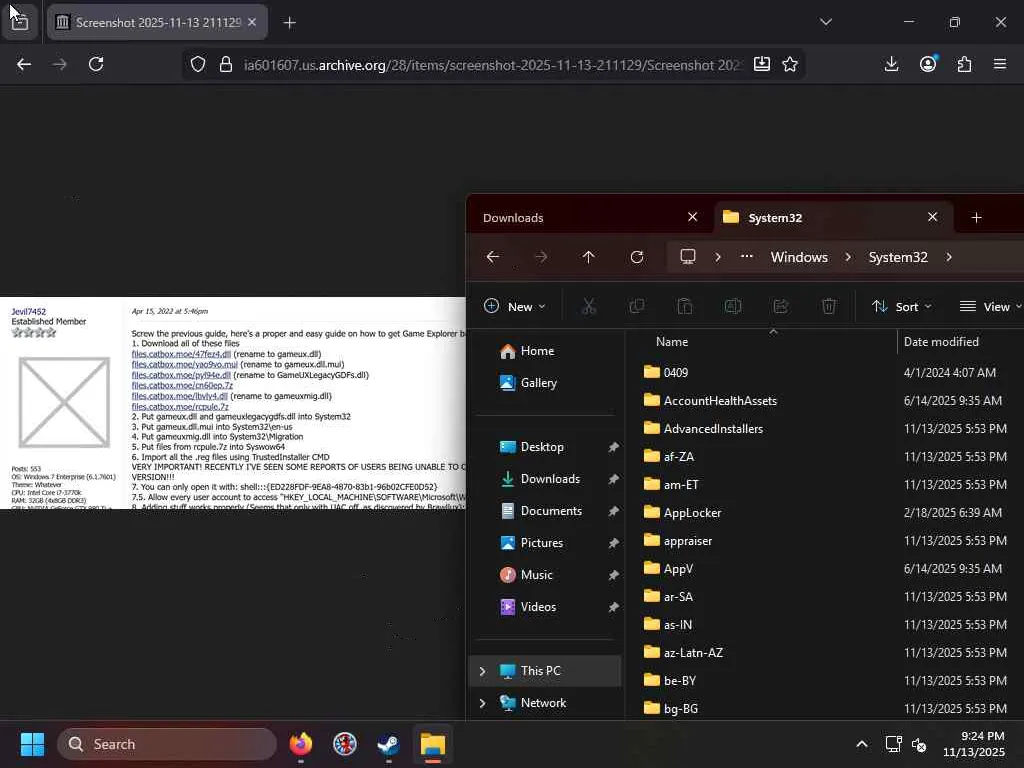Expand This PC tree node
Image resolution: width=1024 pixels, height=768 pixels.
(x=483, y=671)
